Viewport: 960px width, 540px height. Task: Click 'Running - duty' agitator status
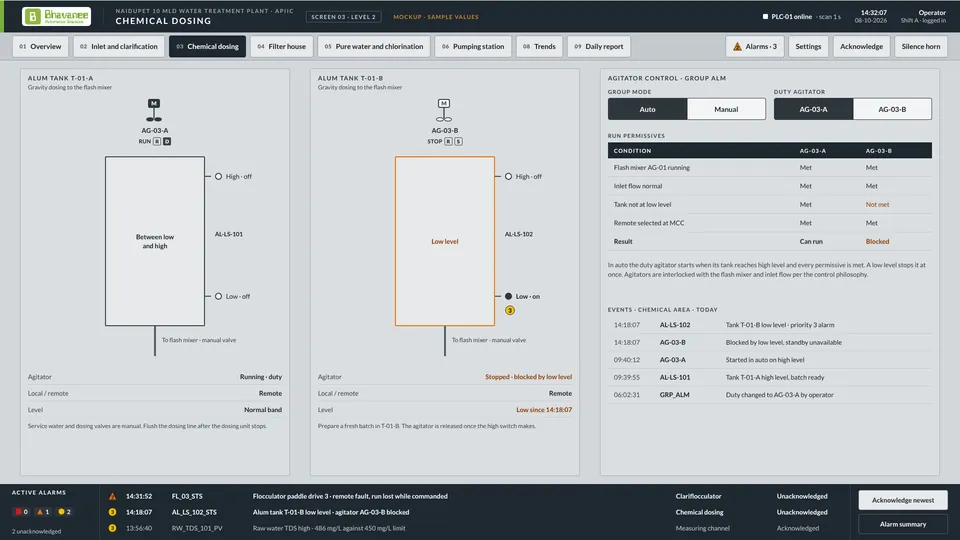click(261, 377)
